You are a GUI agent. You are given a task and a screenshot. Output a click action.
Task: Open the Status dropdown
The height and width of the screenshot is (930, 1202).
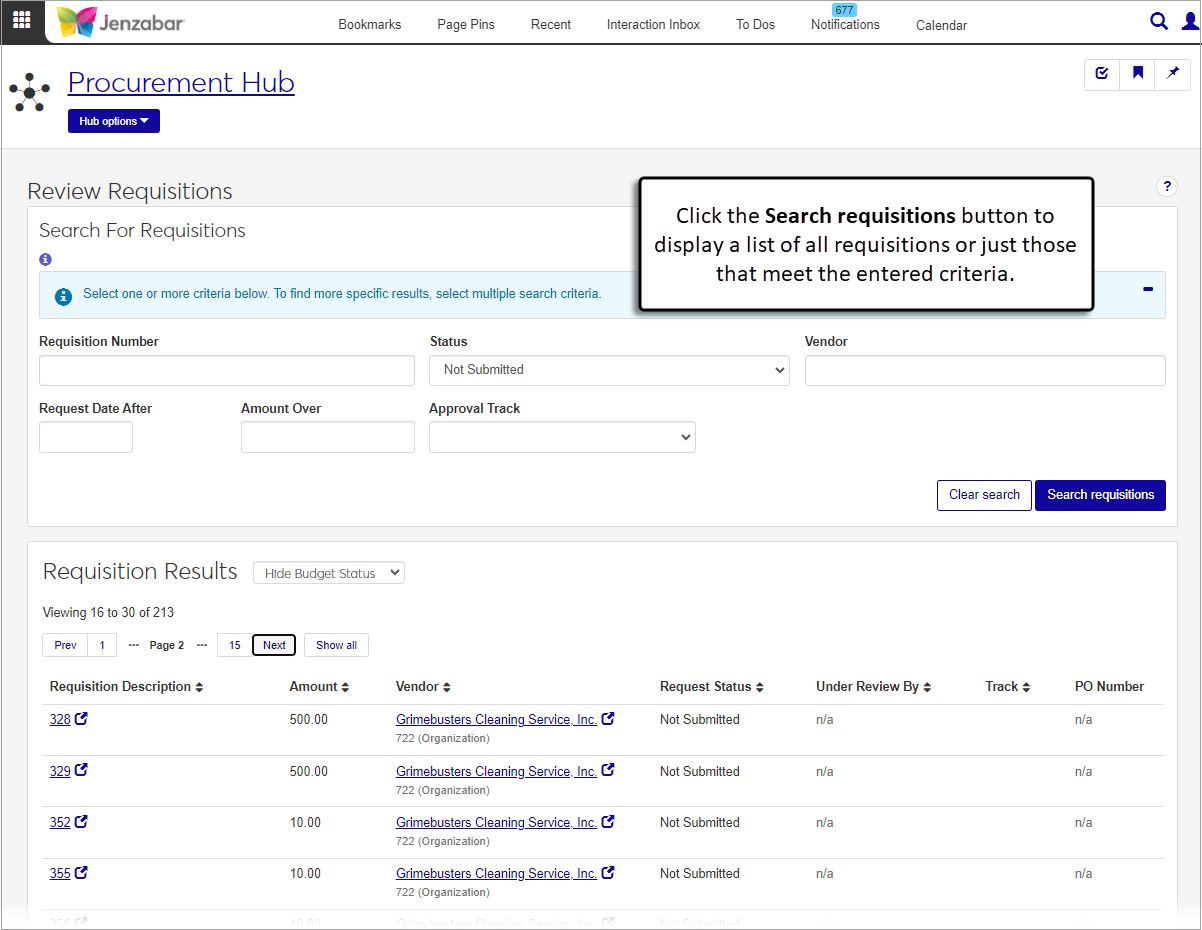[609, 370]
